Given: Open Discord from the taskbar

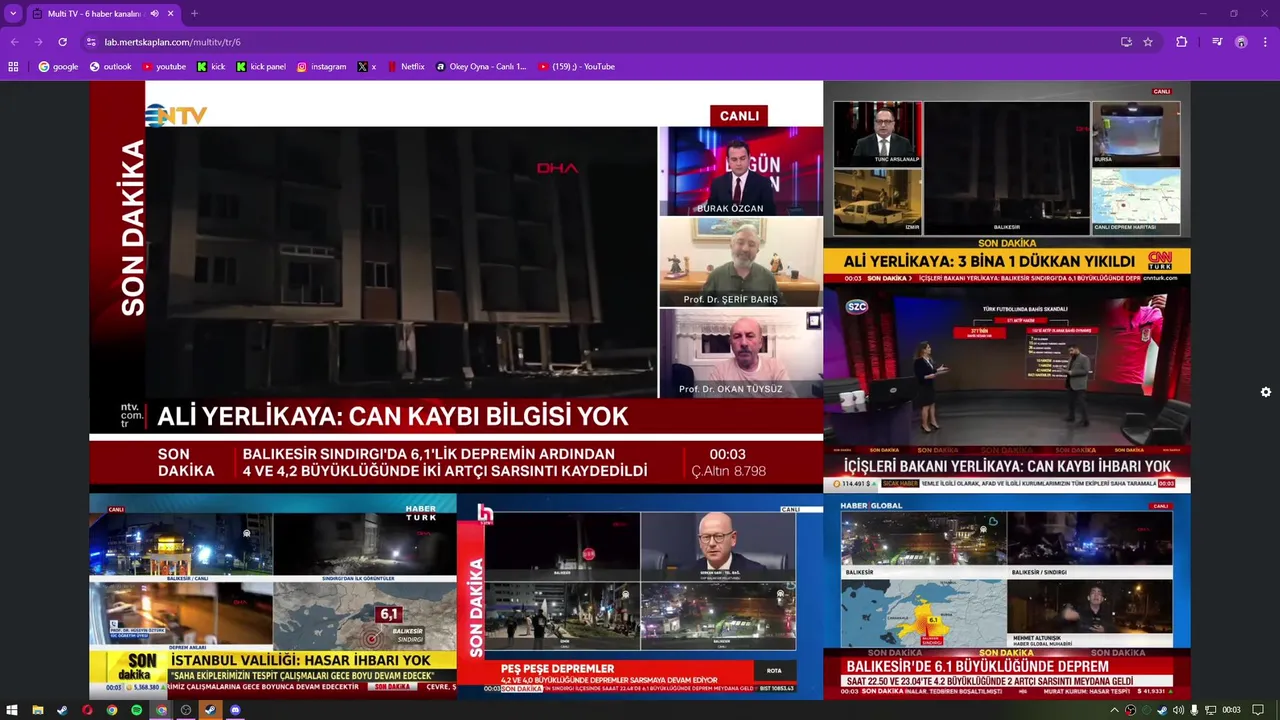Looking at the screenshot, I should (235, 710).
